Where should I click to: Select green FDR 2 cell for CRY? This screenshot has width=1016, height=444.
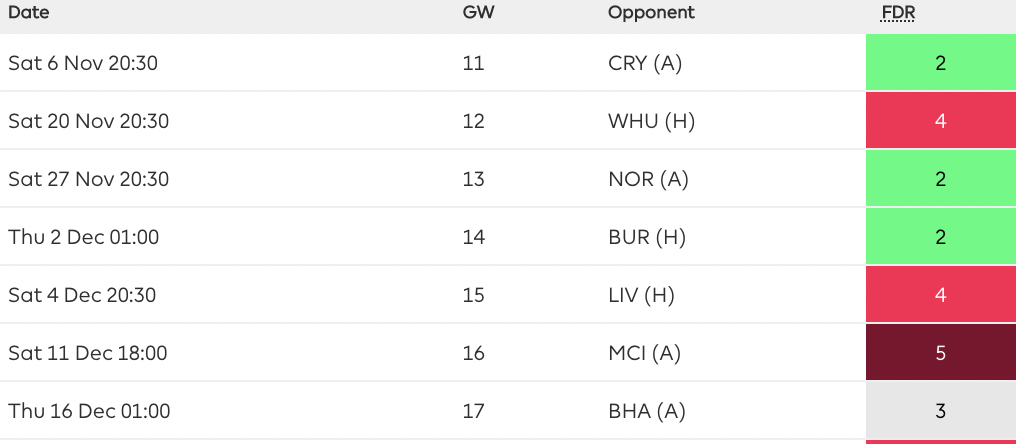coord(940,63)
